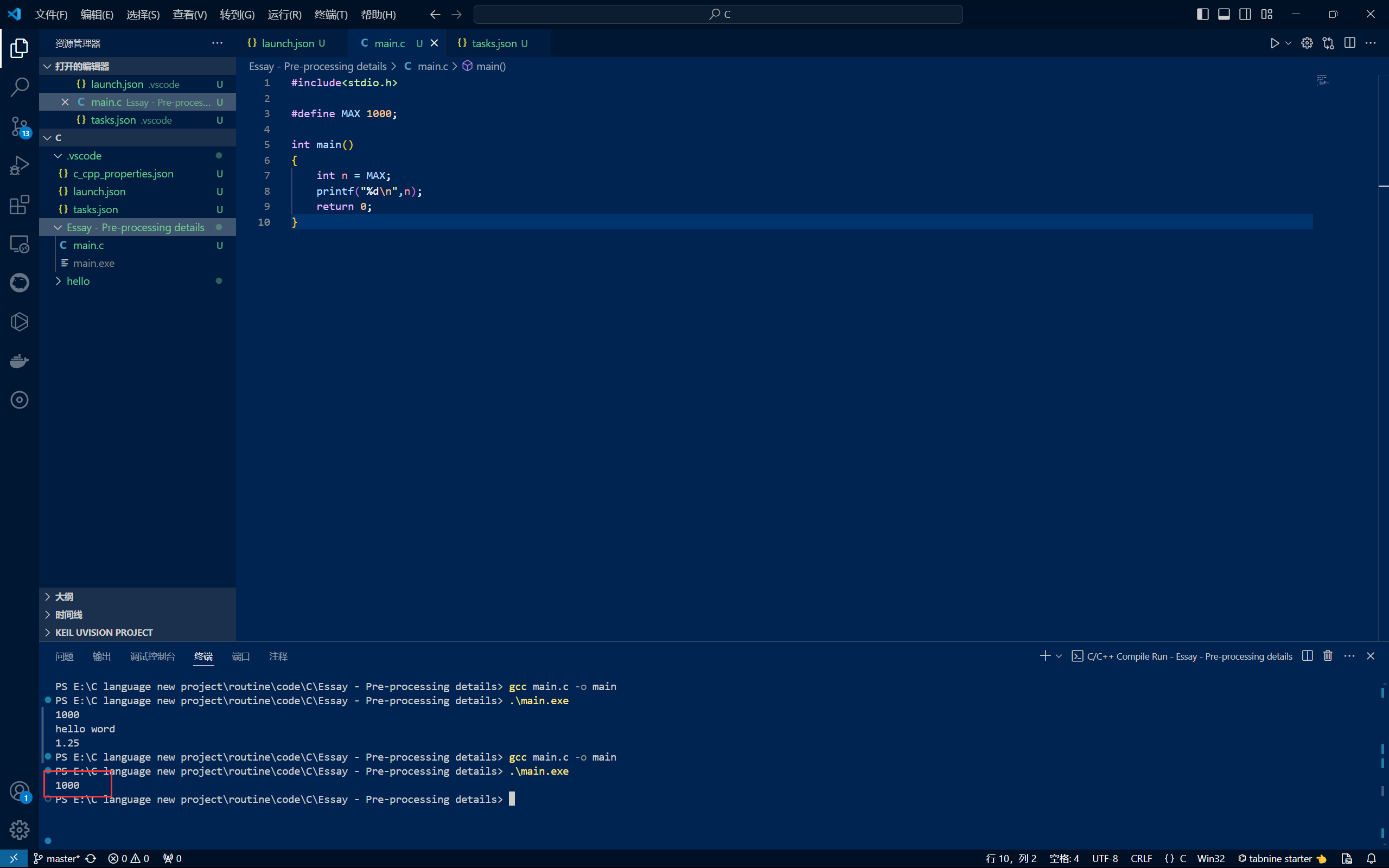Open the 编辑(E) menu
This screenshot has width=1389, height=868.
(x=97, y=14)
